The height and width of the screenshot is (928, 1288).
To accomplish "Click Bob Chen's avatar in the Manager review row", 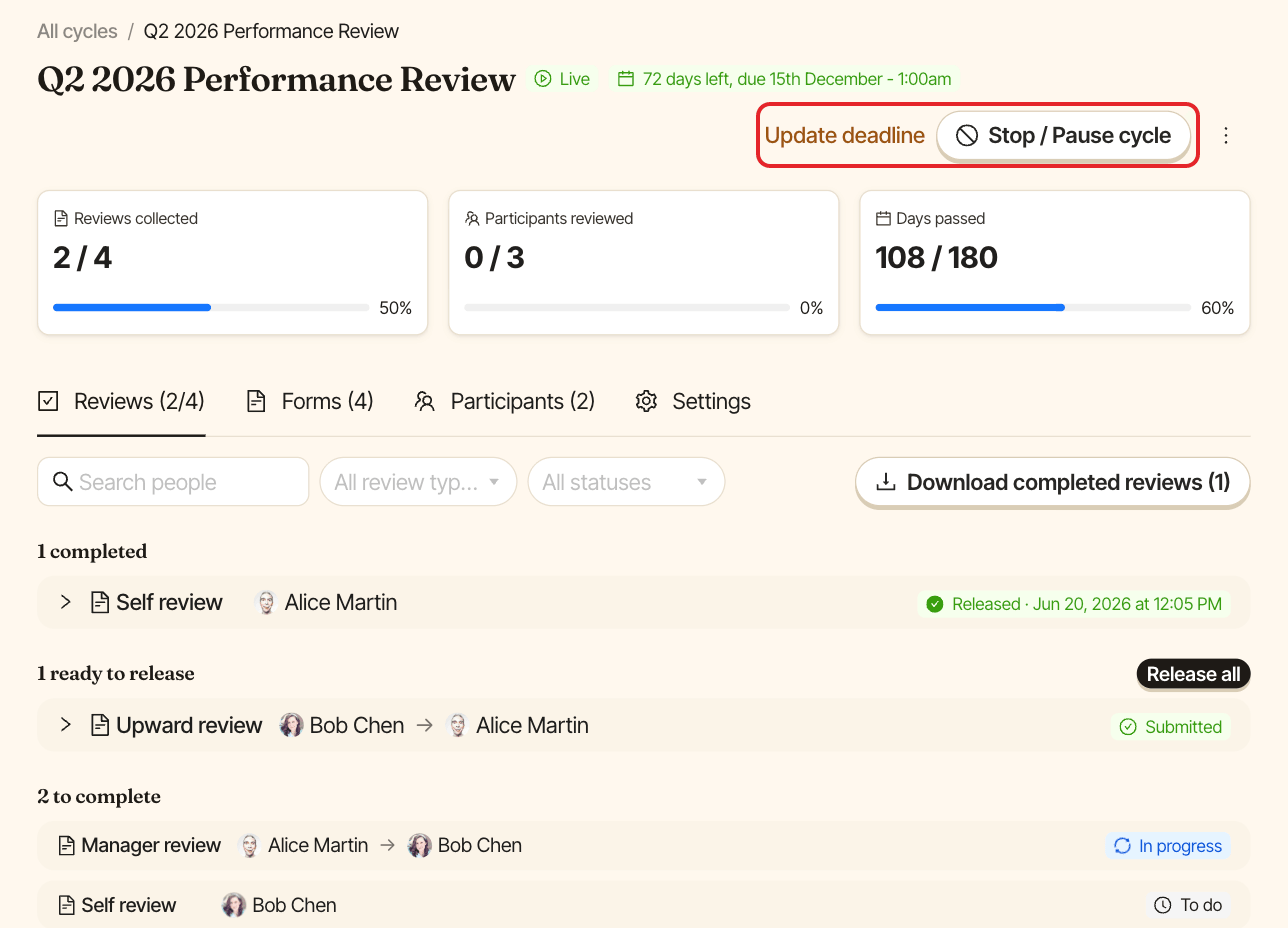I will click(x=420, y=846).
